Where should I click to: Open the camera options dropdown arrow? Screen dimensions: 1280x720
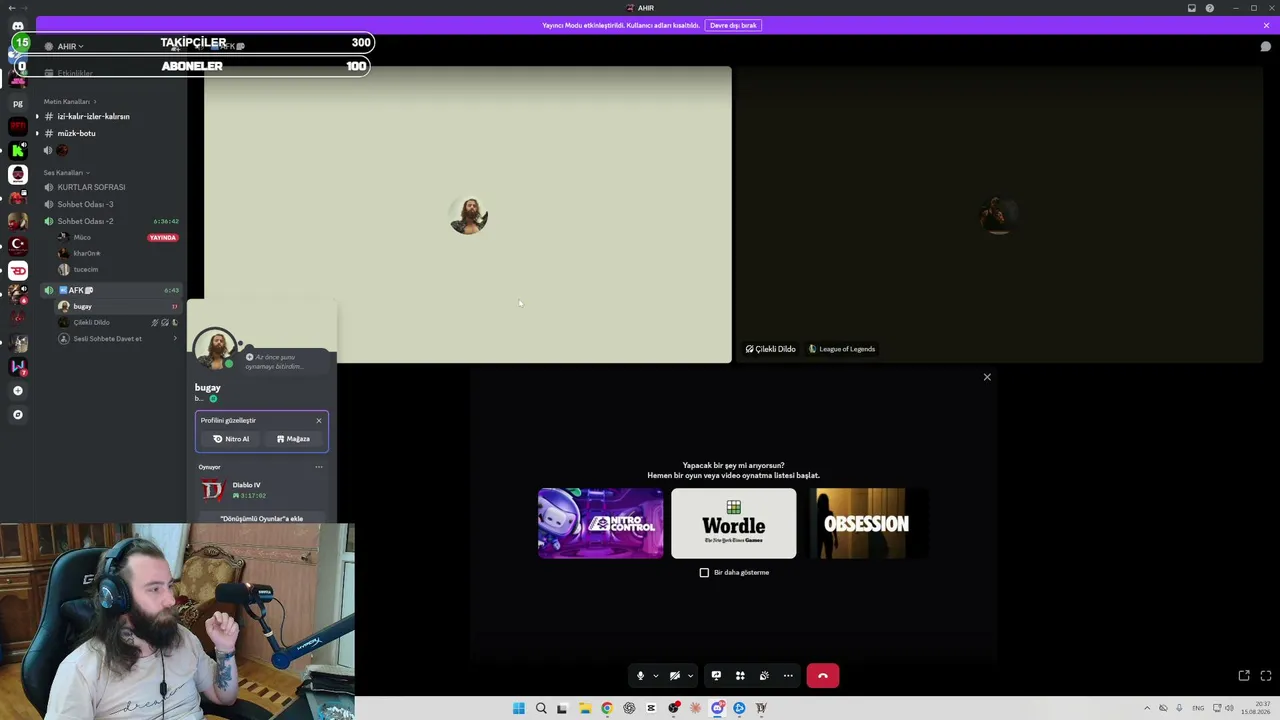click(690, 676)
